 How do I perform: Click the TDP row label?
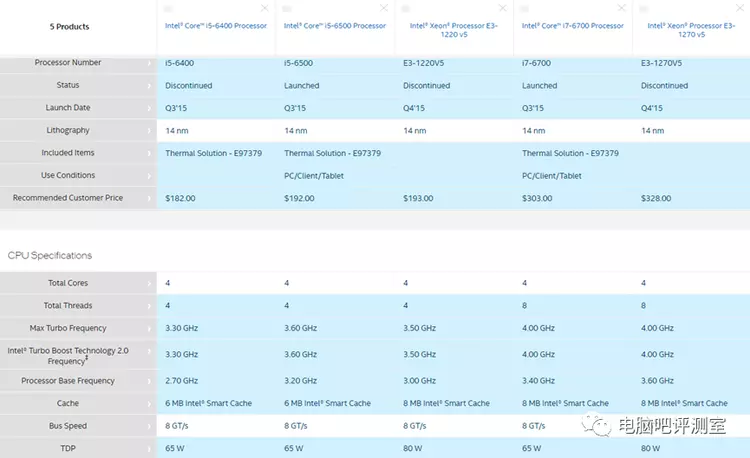click(x=68, y=448)
